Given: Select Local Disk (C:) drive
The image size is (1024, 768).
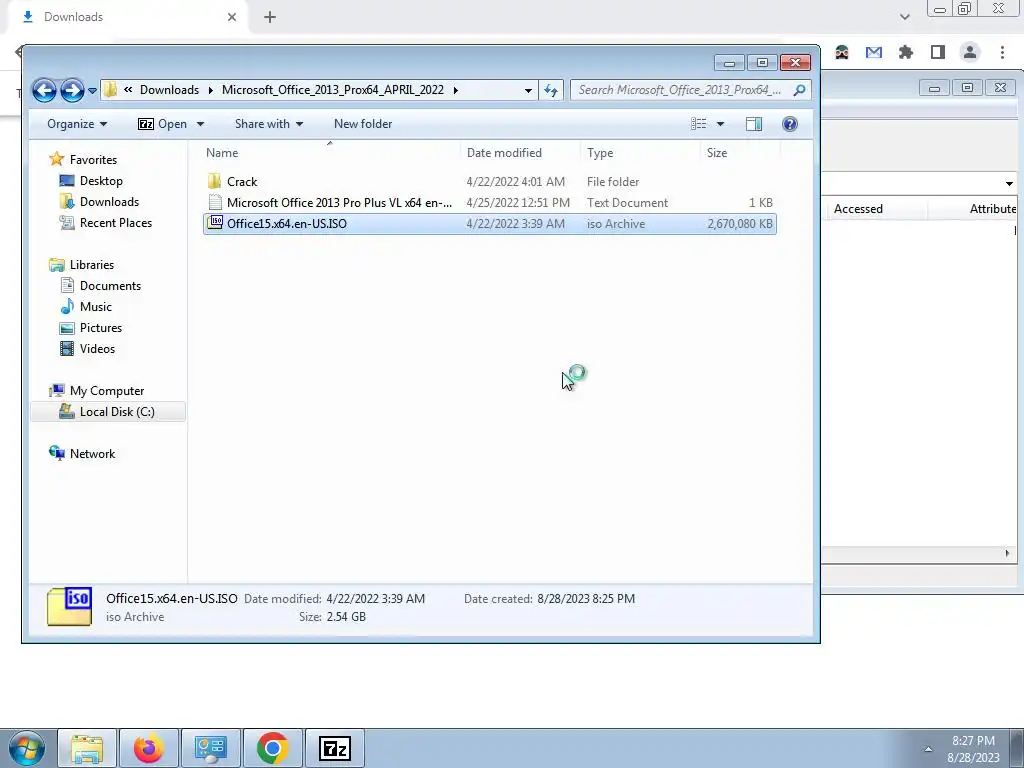Looking at the screenshot, I should click(108, 412).
